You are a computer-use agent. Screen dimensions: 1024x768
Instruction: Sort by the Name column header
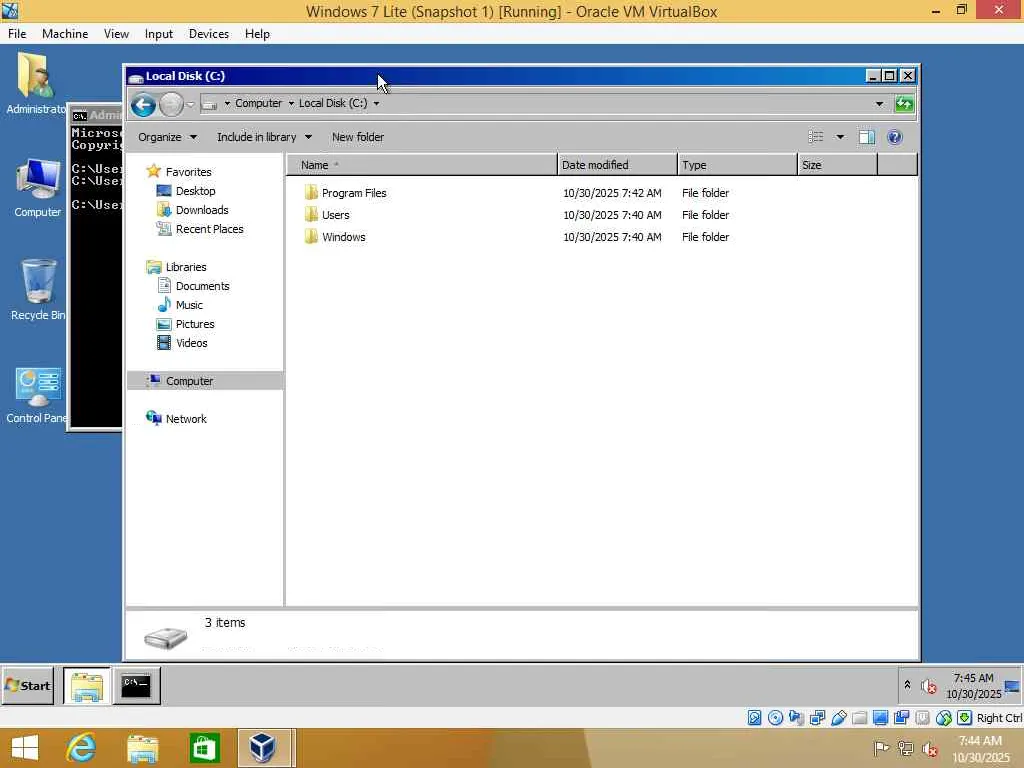(x=422, y=165)
